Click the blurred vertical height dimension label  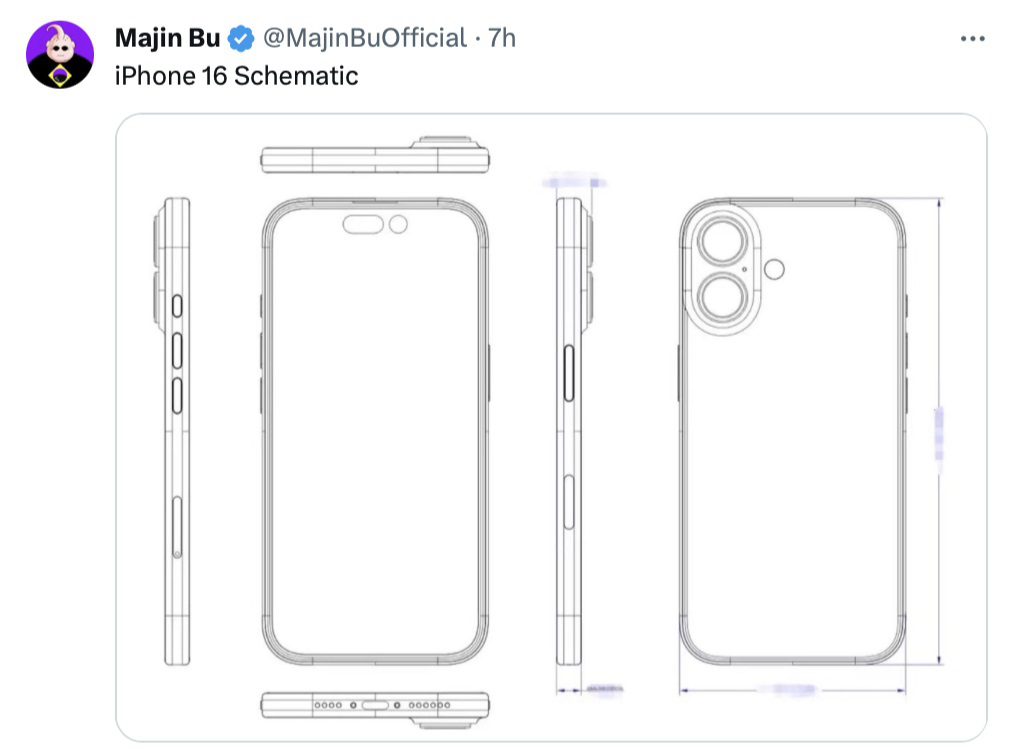point(939,434)
